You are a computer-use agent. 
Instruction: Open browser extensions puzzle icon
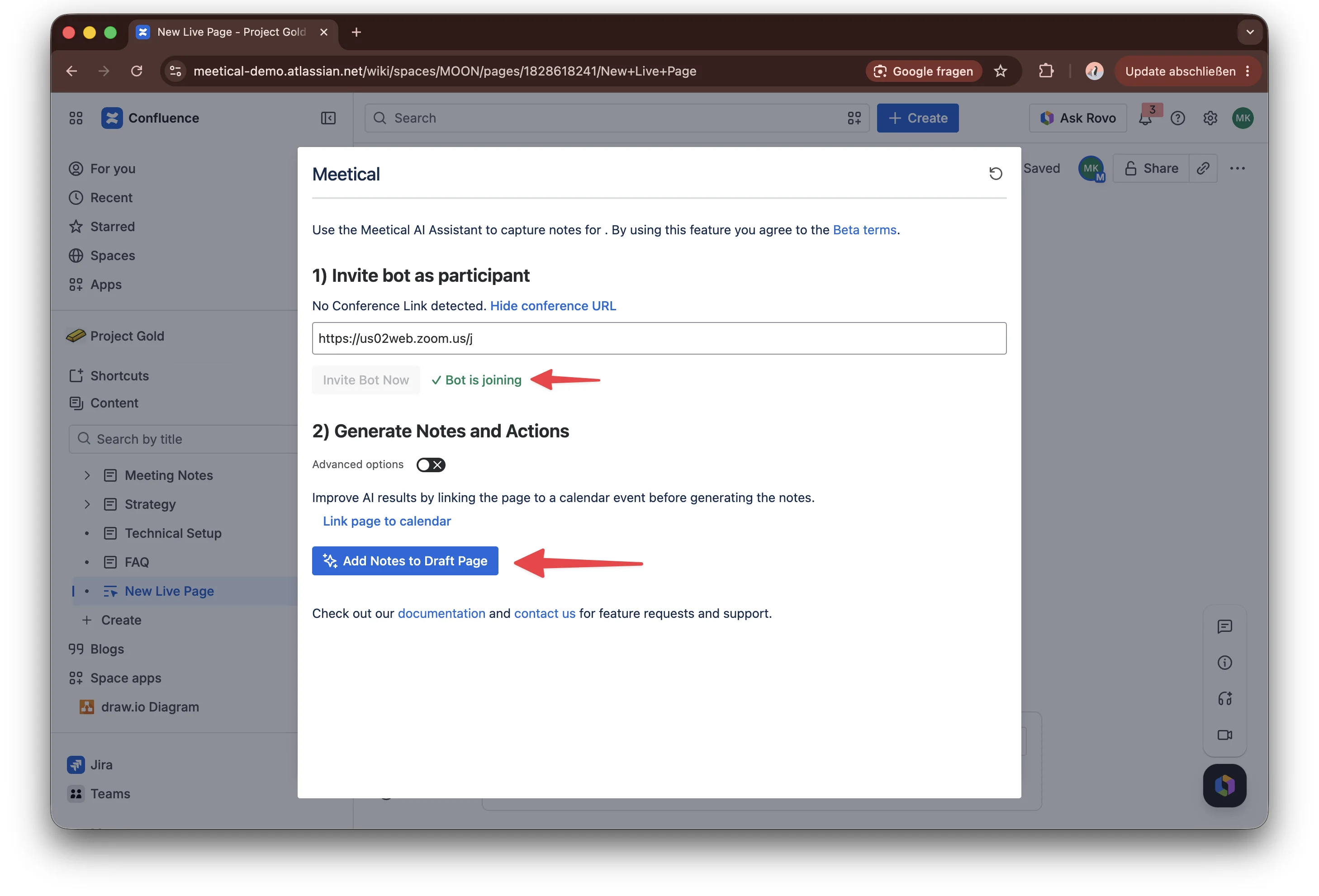[x=1046, y=71]
